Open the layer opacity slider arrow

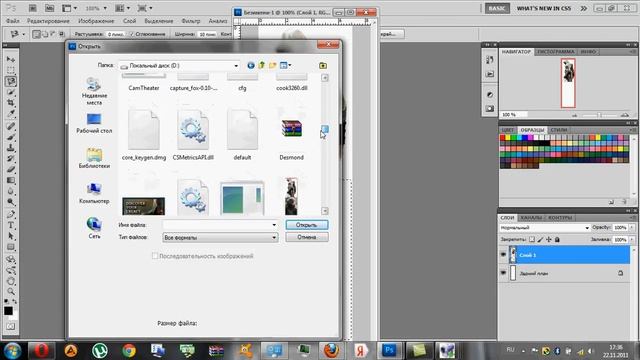632,227
